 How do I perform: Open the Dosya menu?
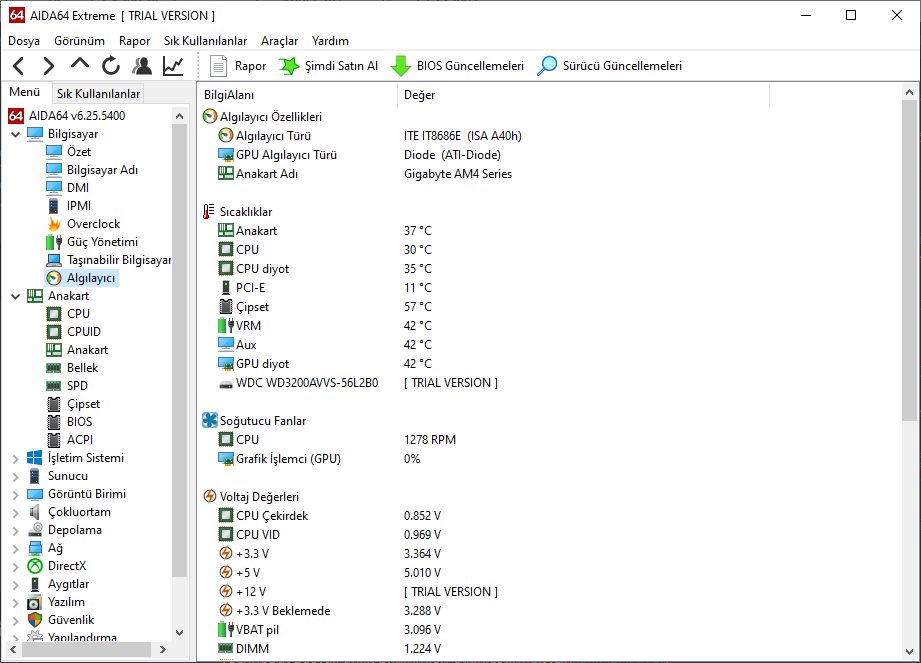(24, 41)
